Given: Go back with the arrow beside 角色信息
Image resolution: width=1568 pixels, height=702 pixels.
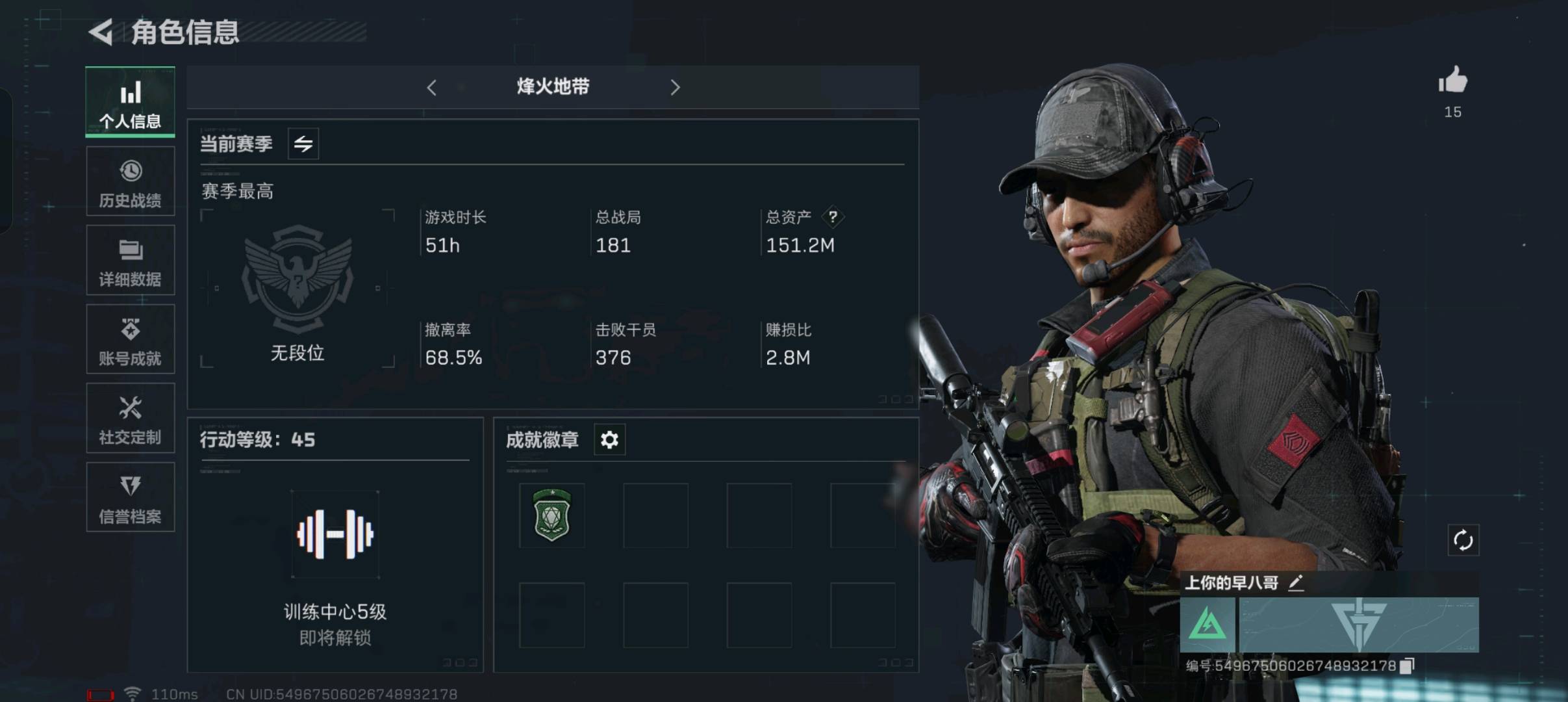Looking at the screenshot, I should tap(101, 32).
